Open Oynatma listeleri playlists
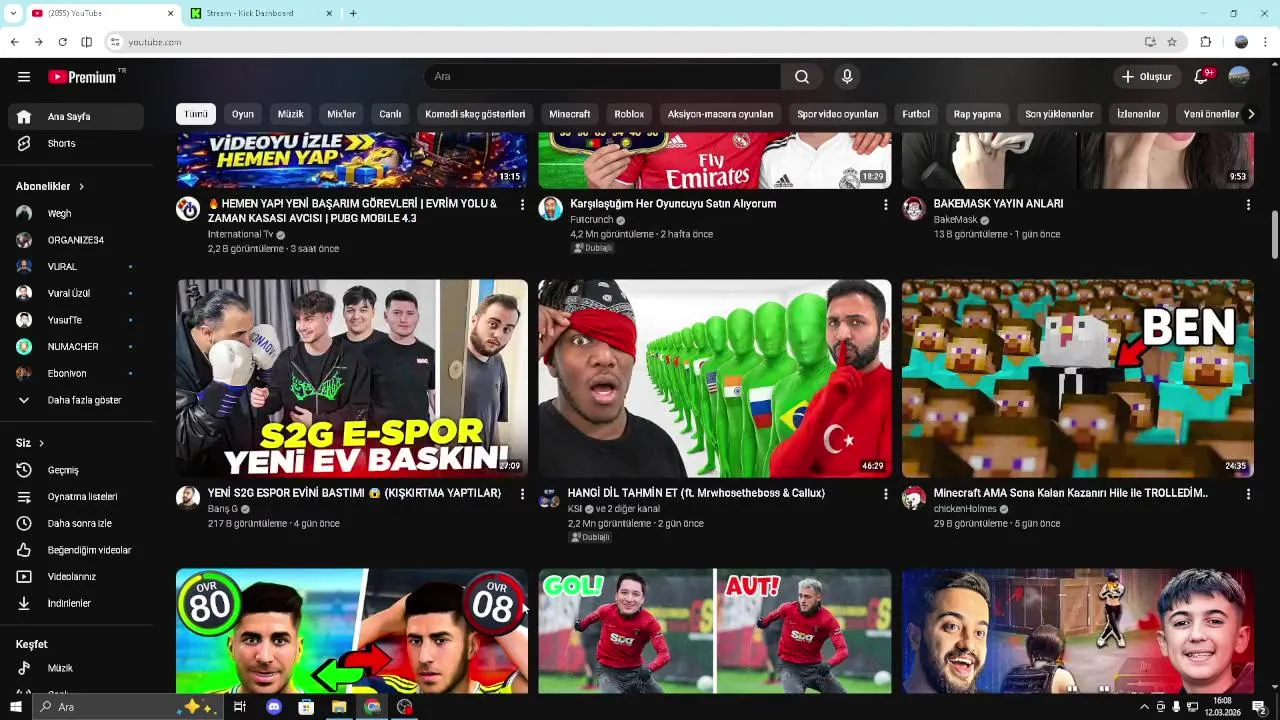This screenshot has width=1280, height=720. coord(76,497)
